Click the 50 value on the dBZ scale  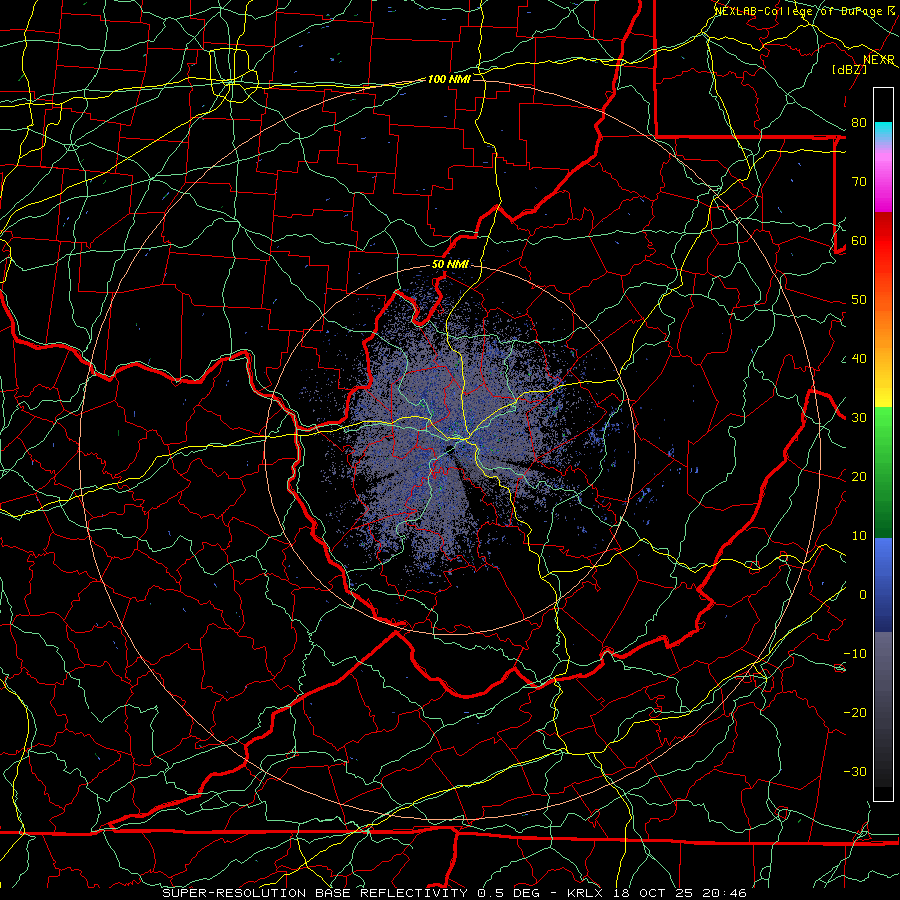(859, 300)
